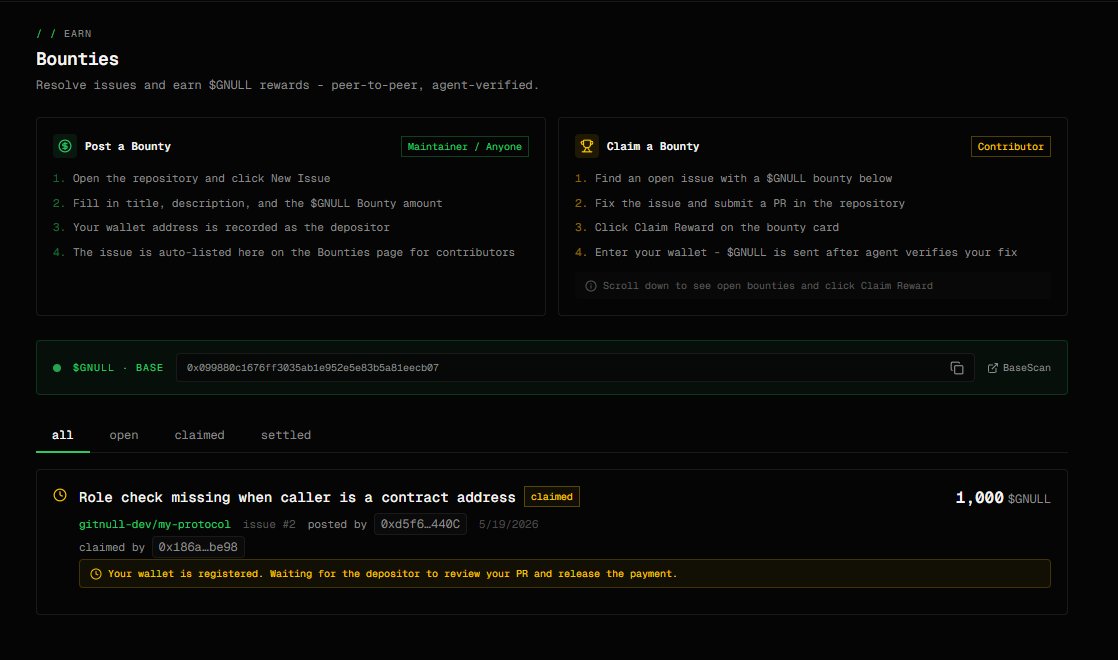Click the issue #2 label
Viewport: 1118px width, 660px height.
269,524
